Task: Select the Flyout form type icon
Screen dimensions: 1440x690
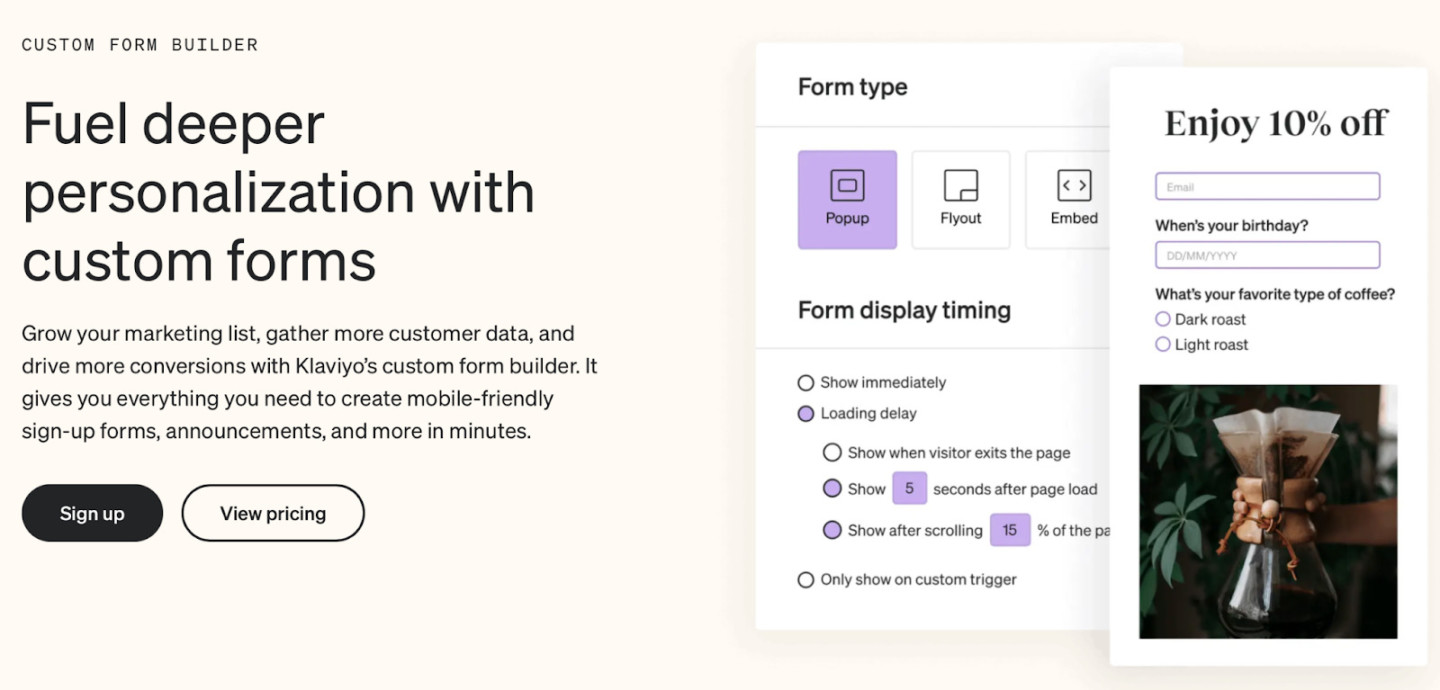Action: (x=960, y=198)
